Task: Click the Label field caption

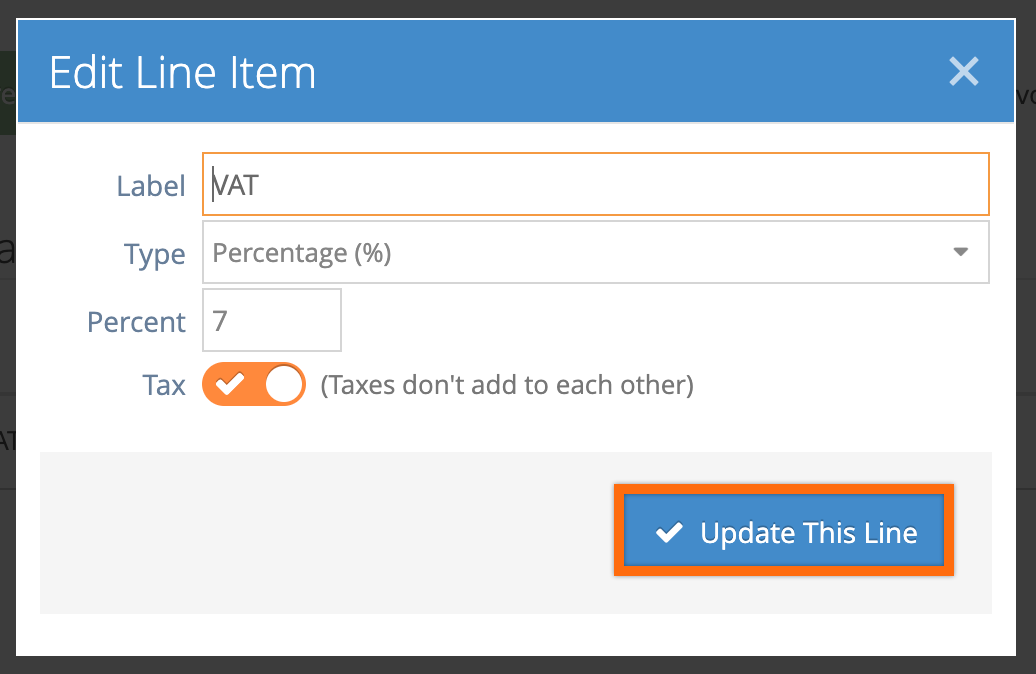Action: 151,186
